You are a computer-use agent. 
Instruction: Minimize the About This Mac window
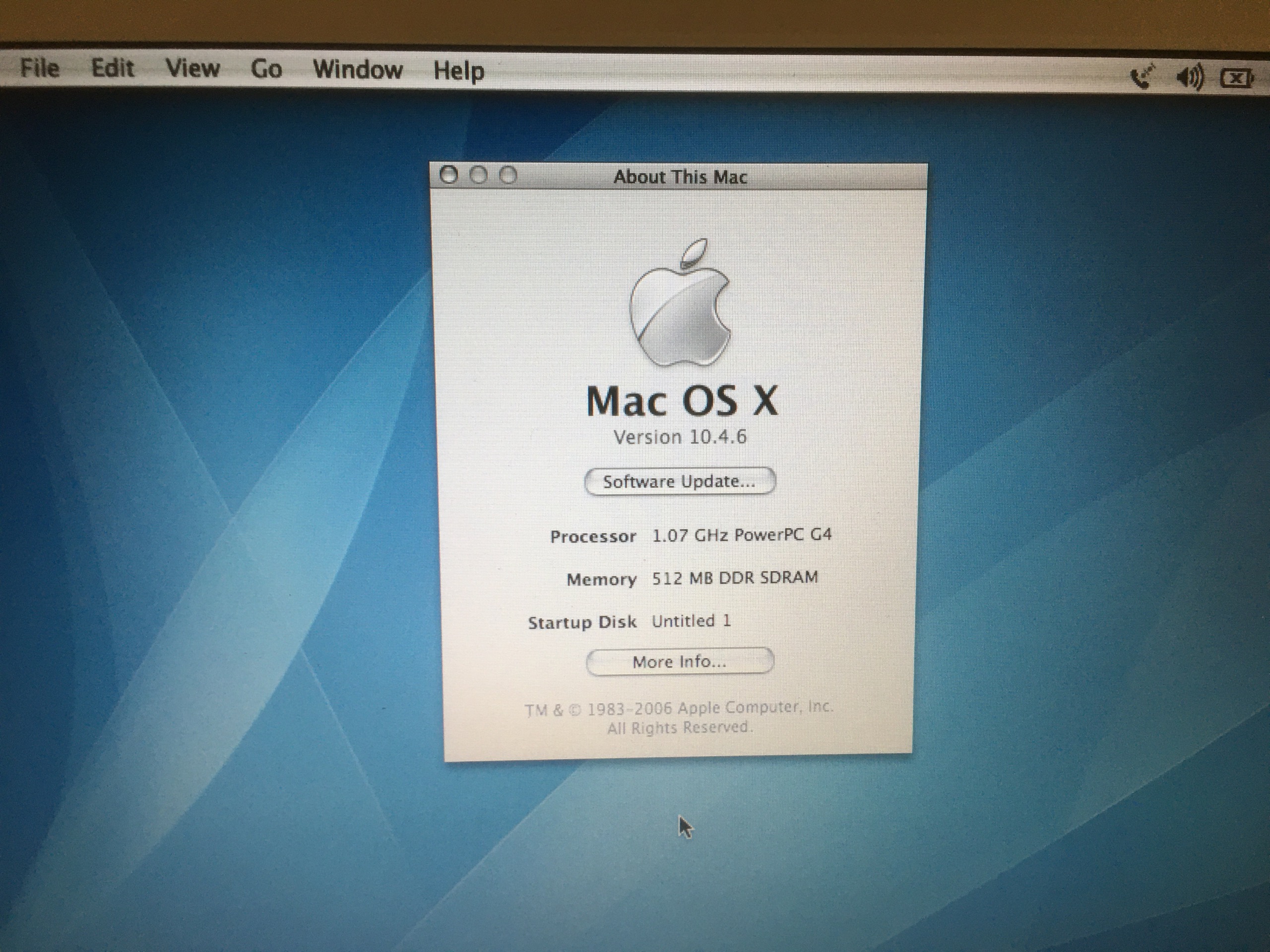[479, 175]
